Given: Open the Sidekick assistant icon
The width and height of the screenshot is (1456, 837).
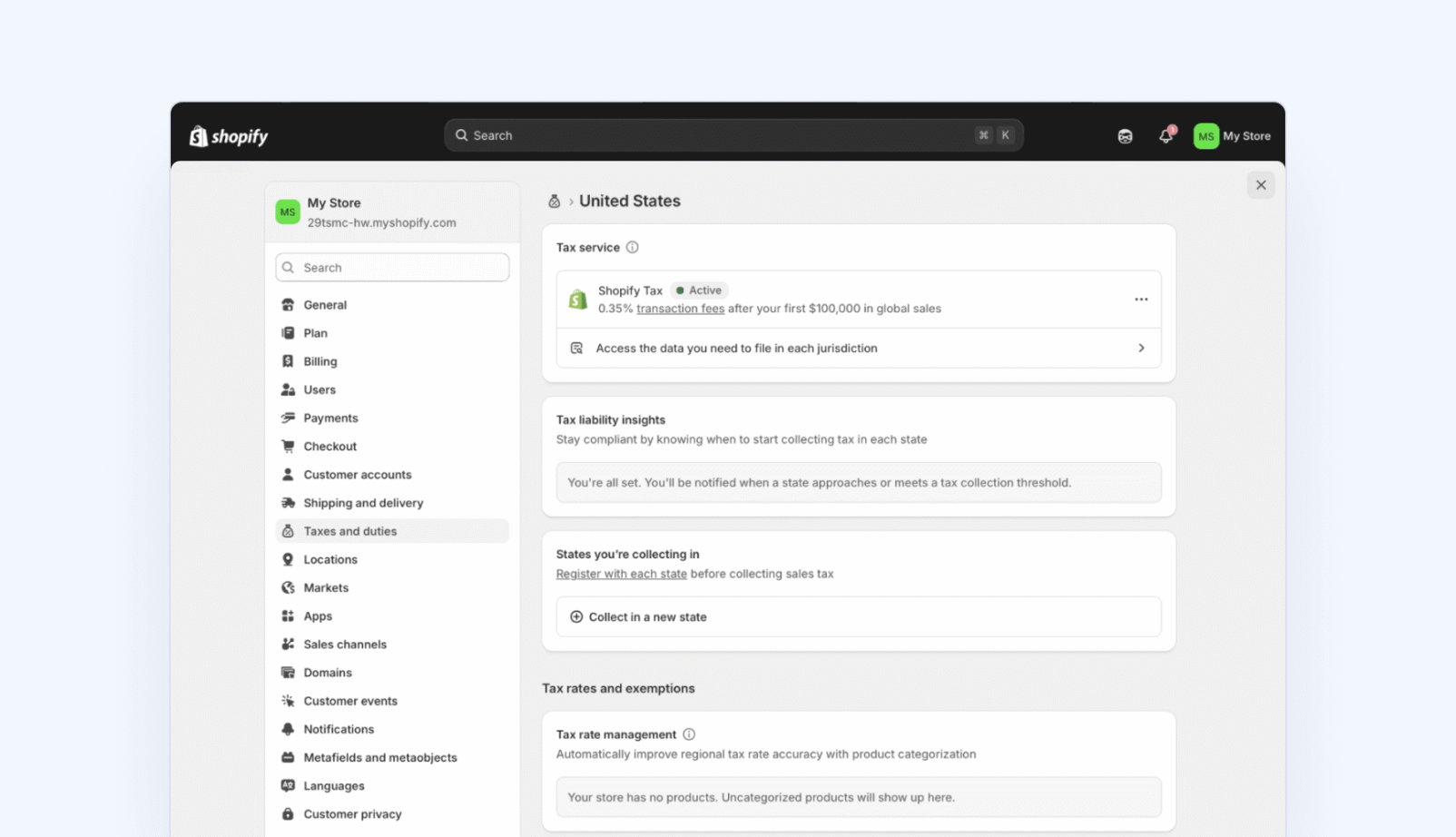Looking at the screenshot, I should pyautogui.click(x=1125, y=136).
